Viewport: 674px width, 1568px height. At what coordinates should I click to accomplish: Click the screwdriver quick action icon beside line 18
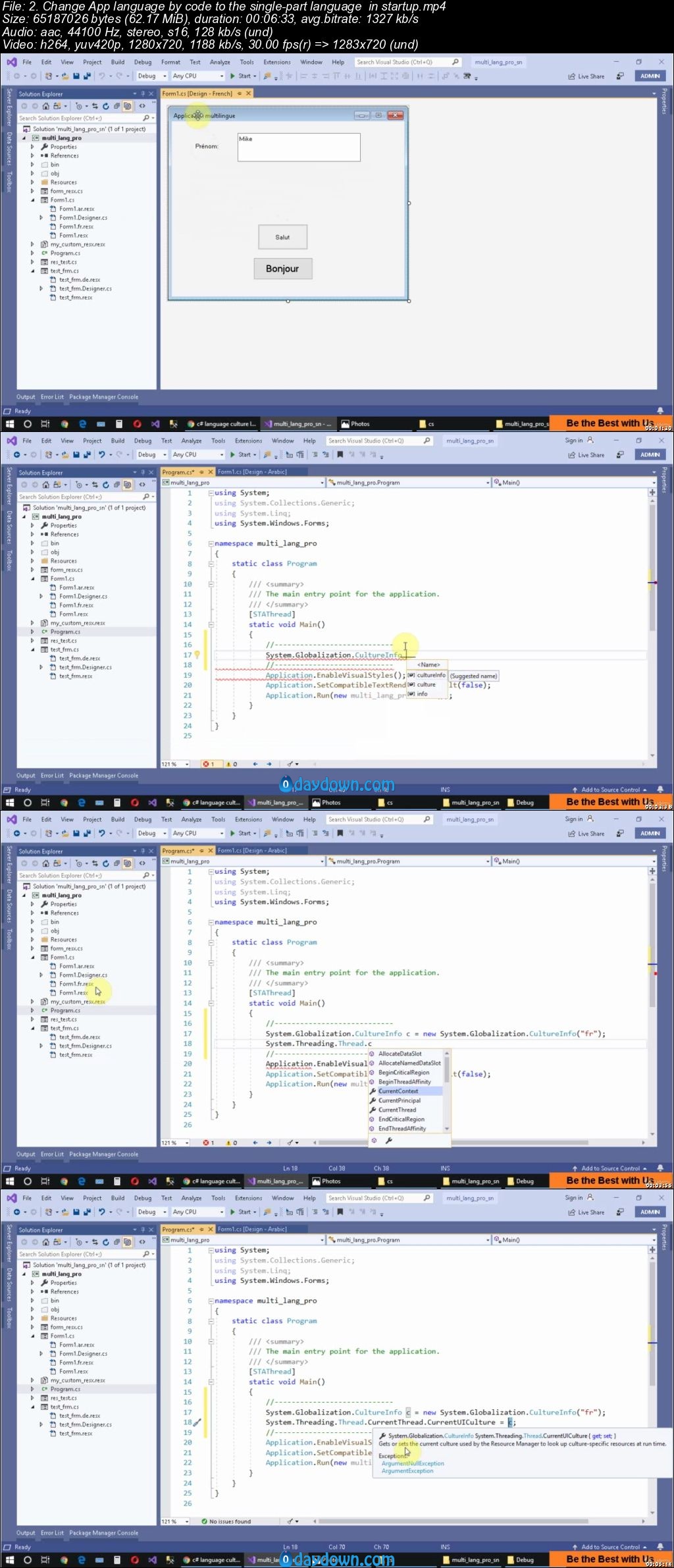tap(197, 1422)
